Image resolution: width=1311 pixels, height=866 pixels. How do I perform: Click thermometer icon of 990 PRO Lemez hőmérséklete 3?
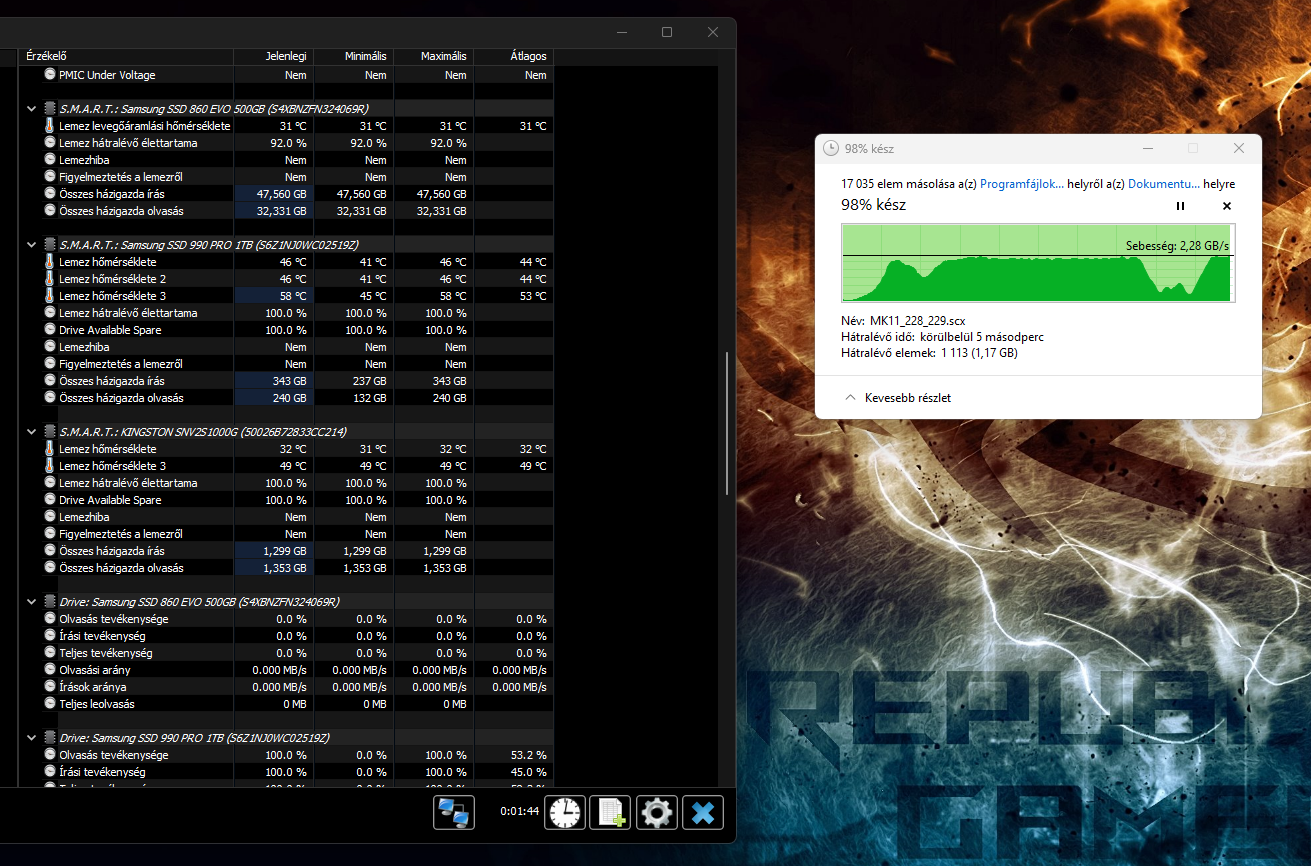[51, 296]
